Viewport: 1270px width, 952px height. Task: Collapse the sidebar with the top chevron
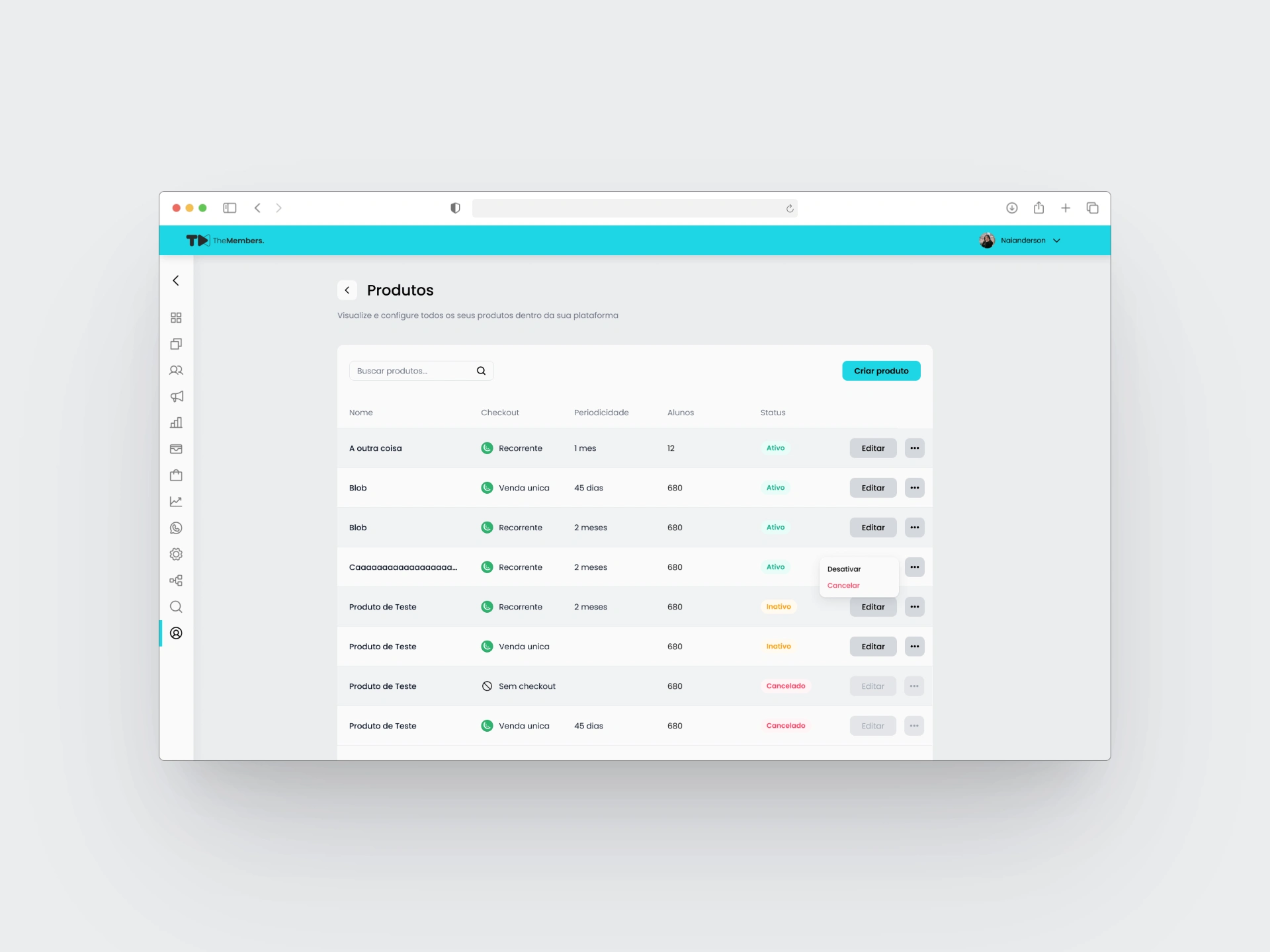176,280
